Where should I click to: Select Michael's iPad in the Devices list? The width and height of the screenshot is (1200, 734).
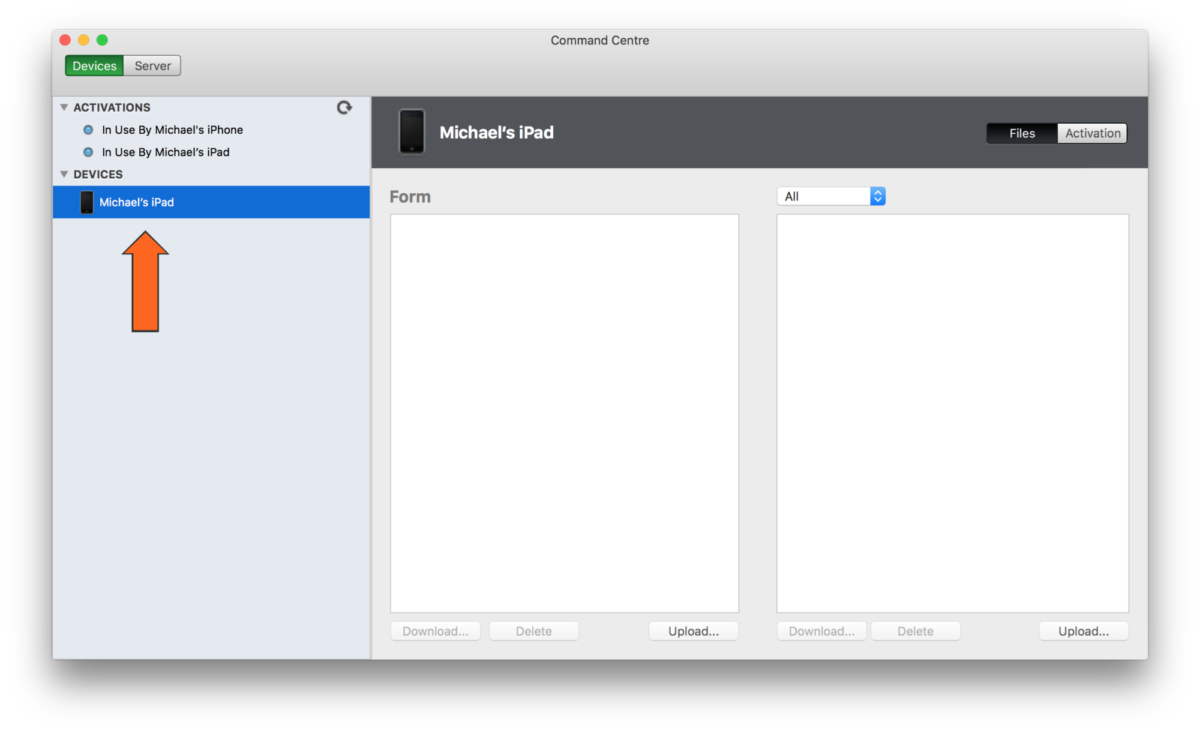point(211,202)
